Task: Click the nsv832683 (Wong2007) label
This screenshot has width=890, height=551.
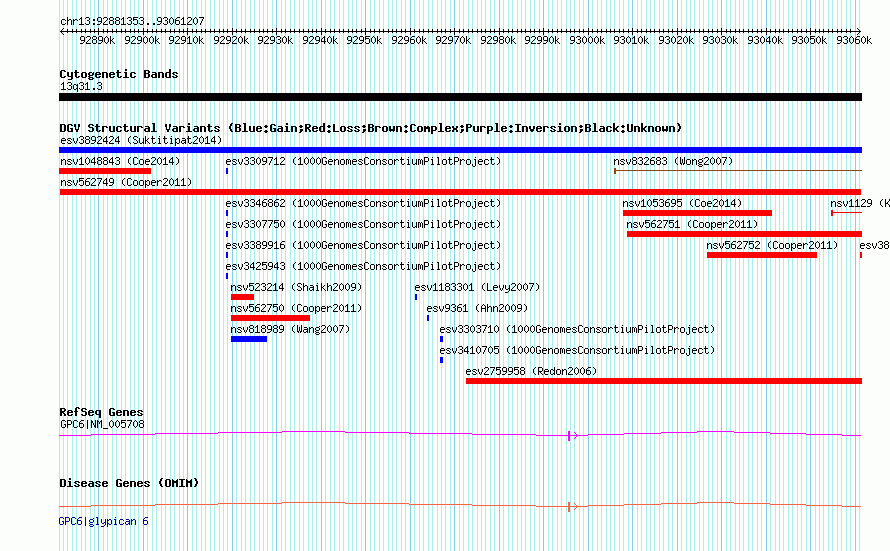Action: tap(673, 161)
